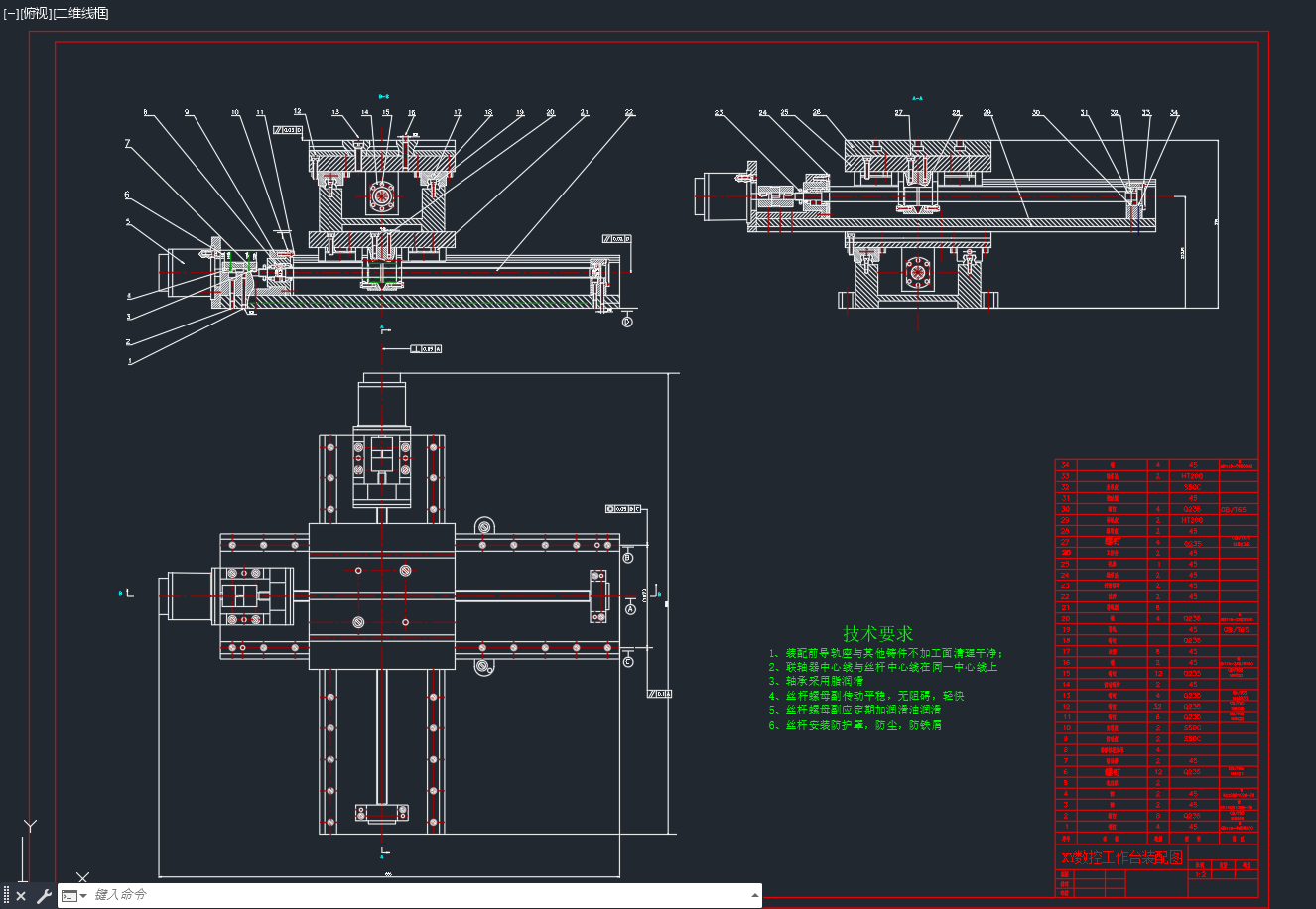Screen dimensions: 1316x909
Task: Close the command line window
Action: click(x=21, y=896)
